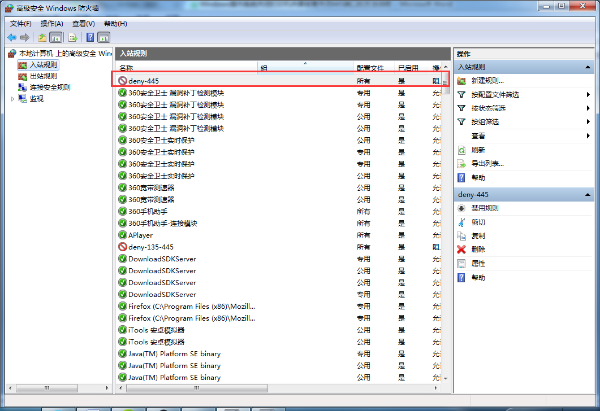This screenshot has width=600, height=411.
Task: Click the right arrow of the rules list horizontal scrollbar
Action: point(436,388)
